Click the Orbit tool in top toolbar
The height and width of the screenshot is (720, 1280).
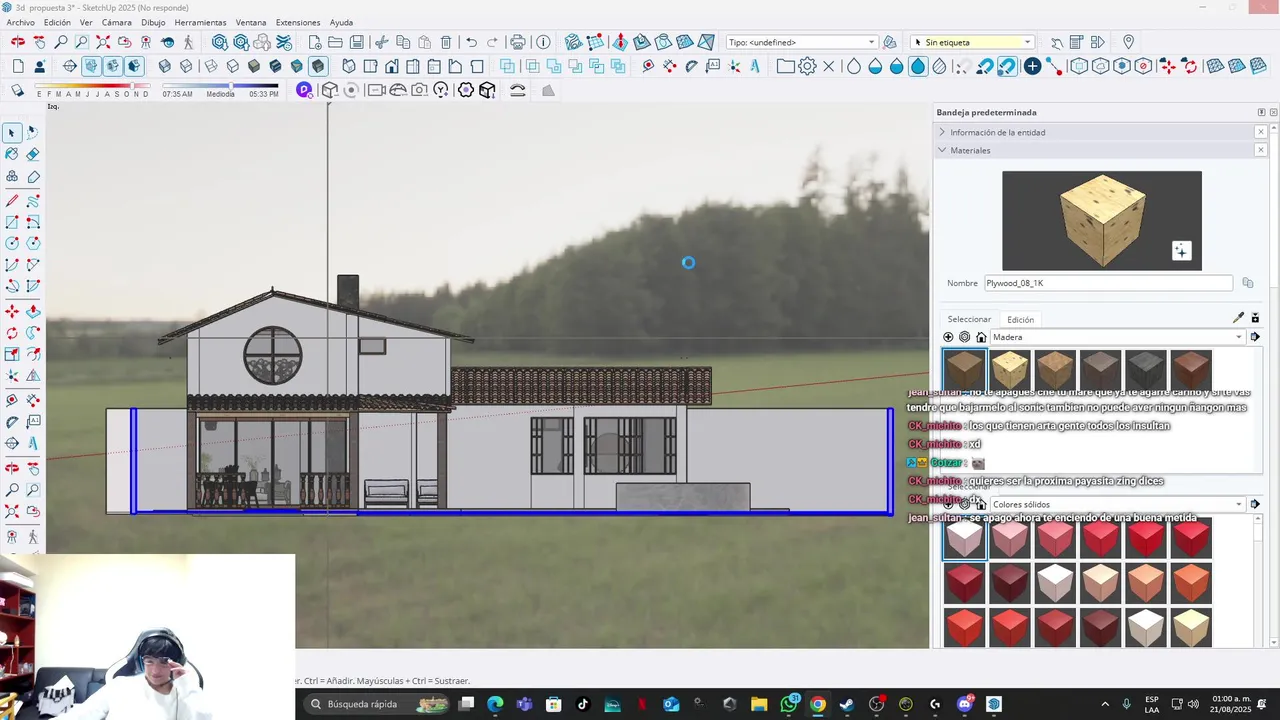coord(18,42)
